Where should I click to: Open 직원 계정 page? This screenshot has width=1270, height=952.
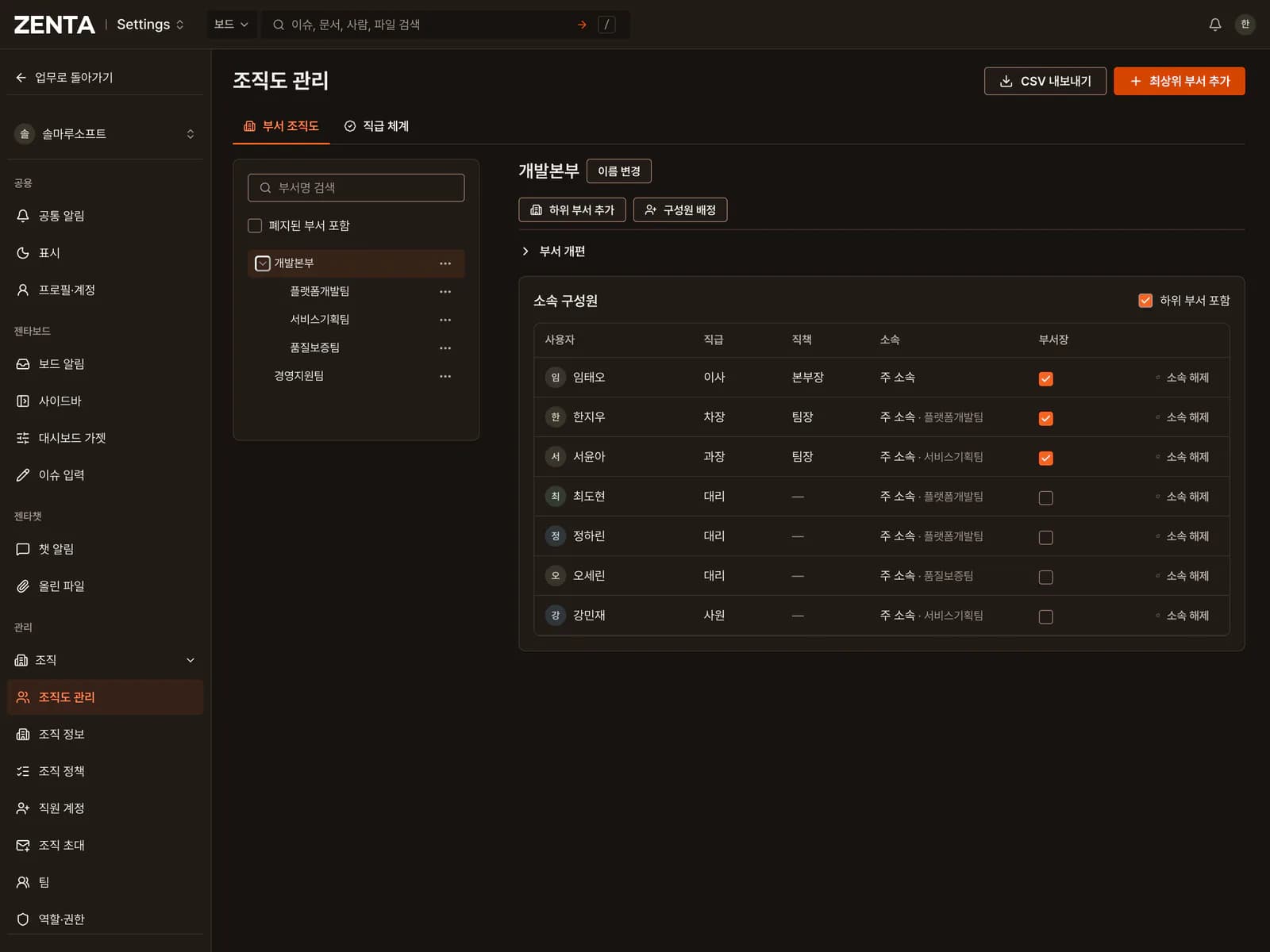[105, 808]
